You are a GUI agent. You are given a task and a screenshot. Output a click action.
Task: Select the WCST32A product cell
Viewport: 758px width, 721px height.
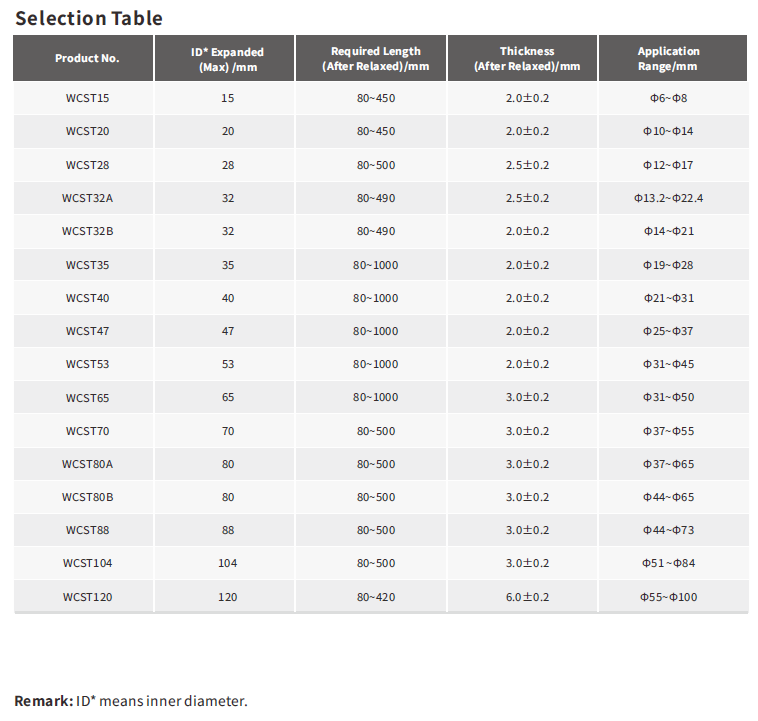click(87, 198)
